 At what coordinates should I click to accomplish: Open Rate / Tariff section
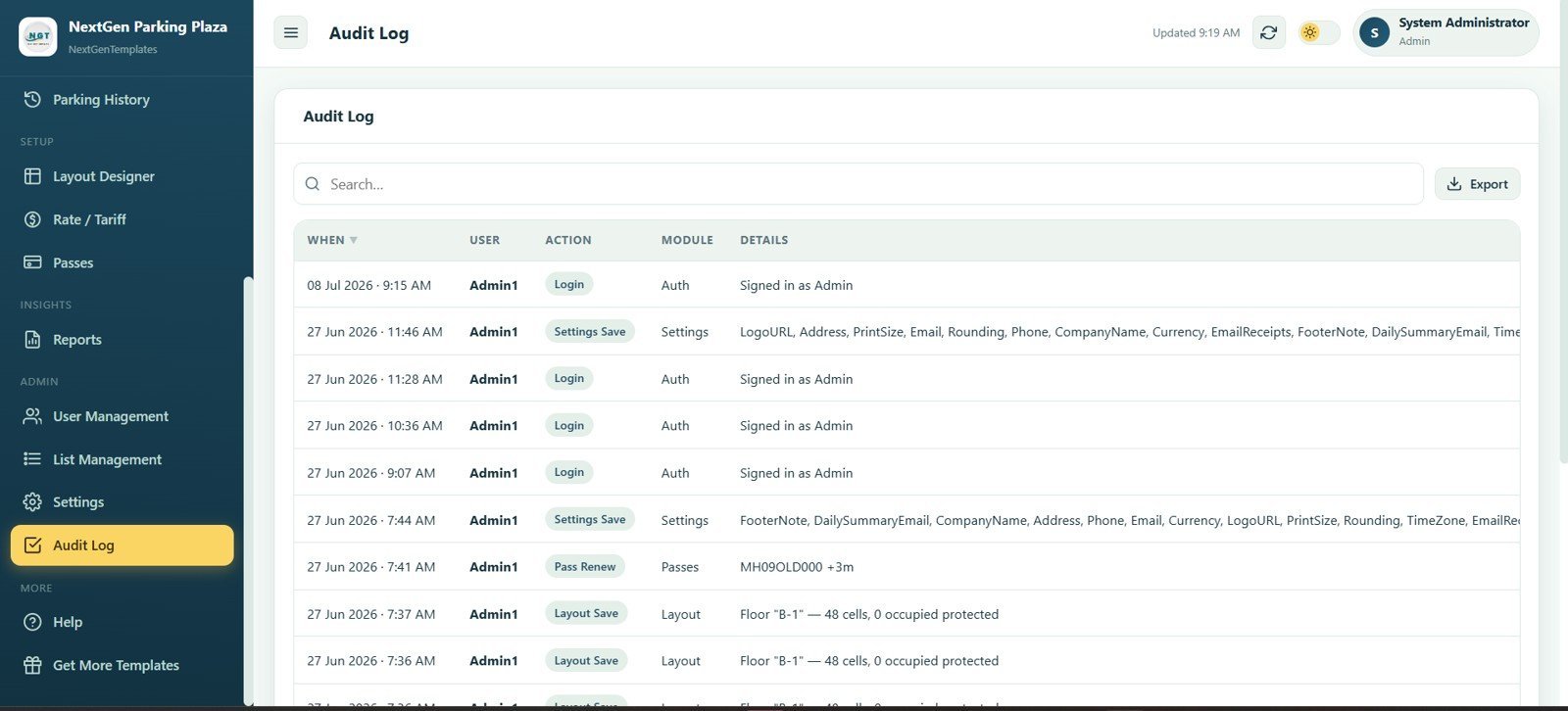coord(122,219)
